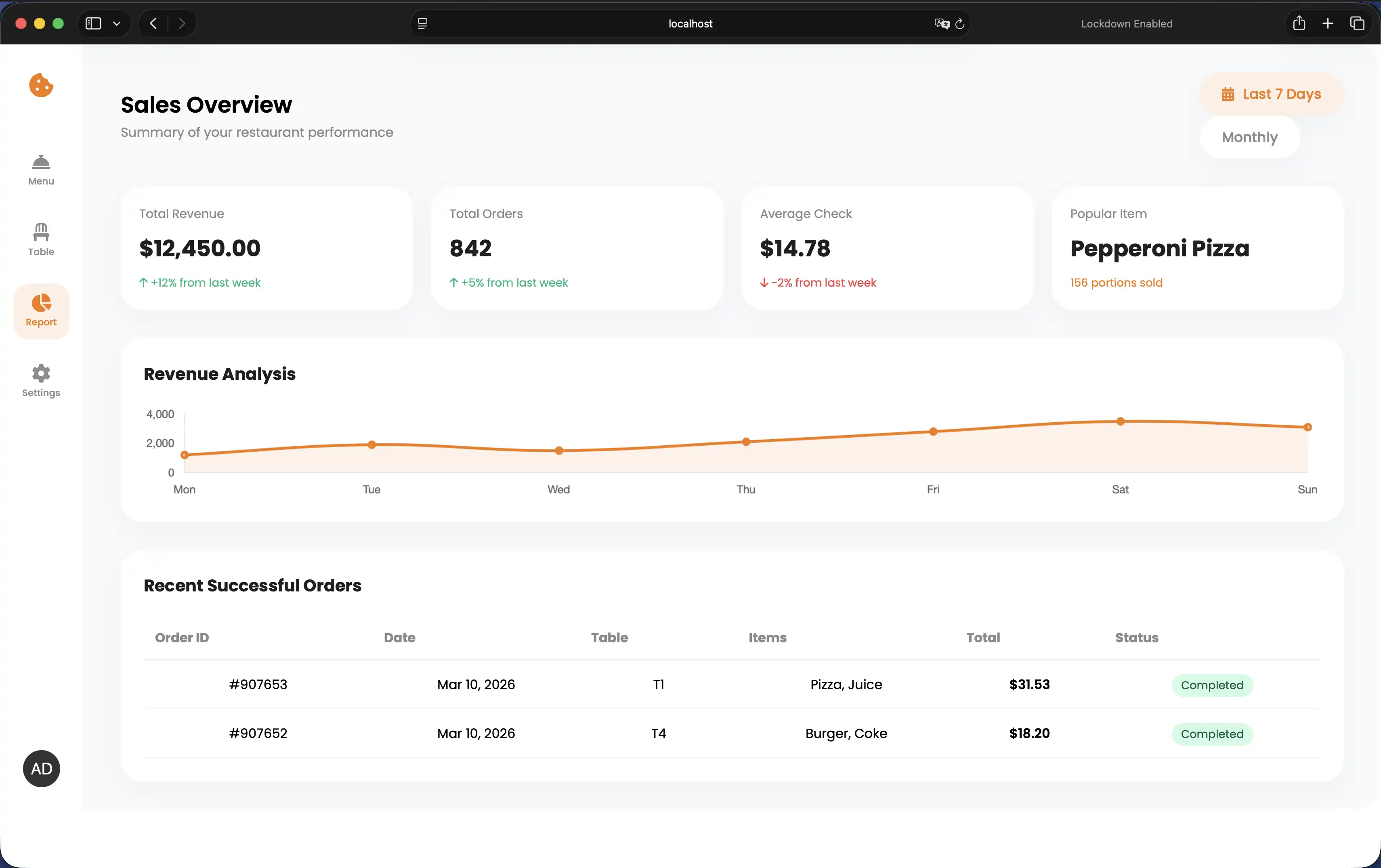Click the Saturday revenue data point
Screen dimensions: 1381x868
click(x=1120, y=421)
